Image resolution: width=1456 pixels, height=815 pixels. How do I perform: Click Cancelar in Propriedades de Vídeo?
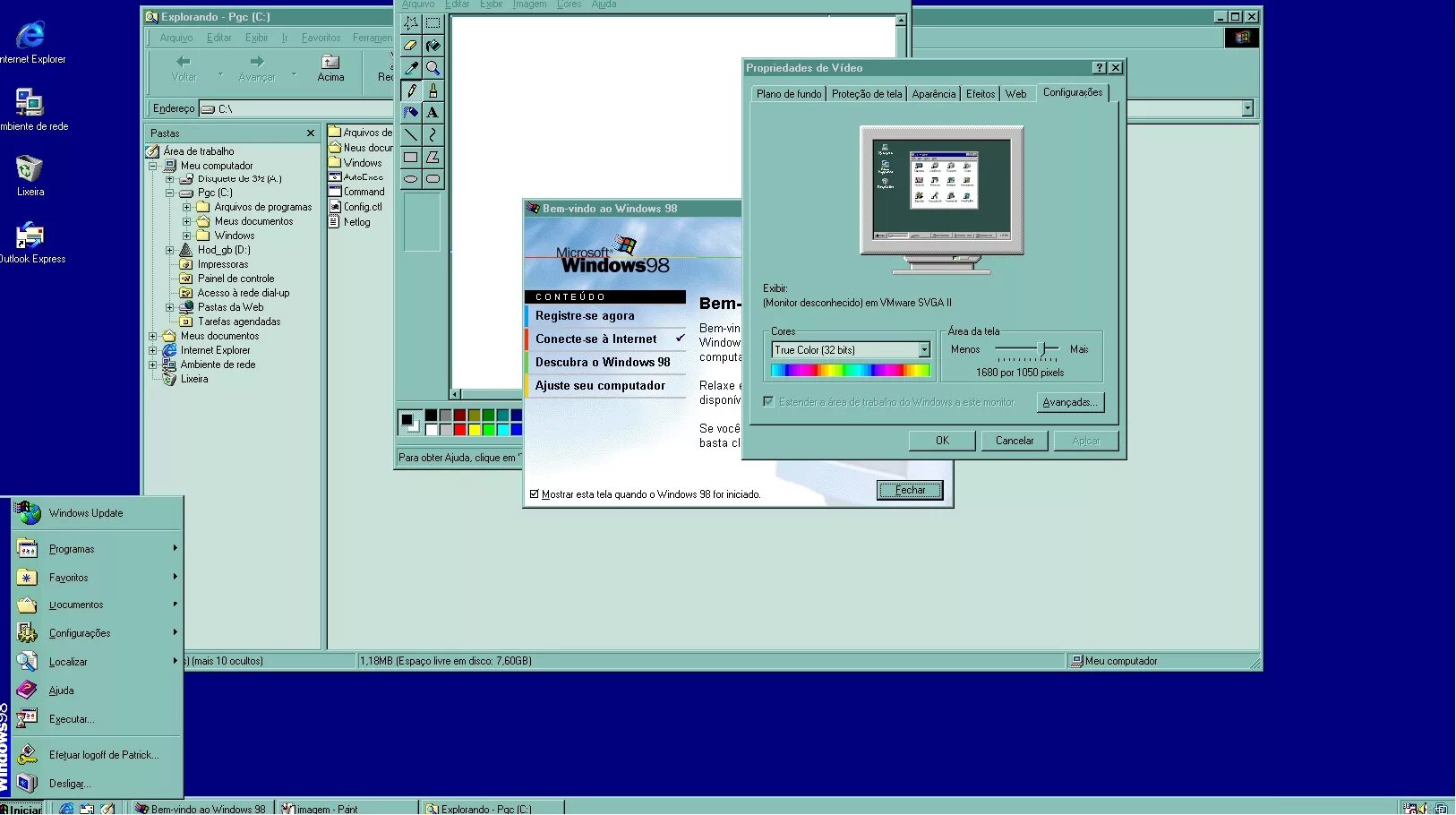pyautogui.click(x=1015, y=441)
